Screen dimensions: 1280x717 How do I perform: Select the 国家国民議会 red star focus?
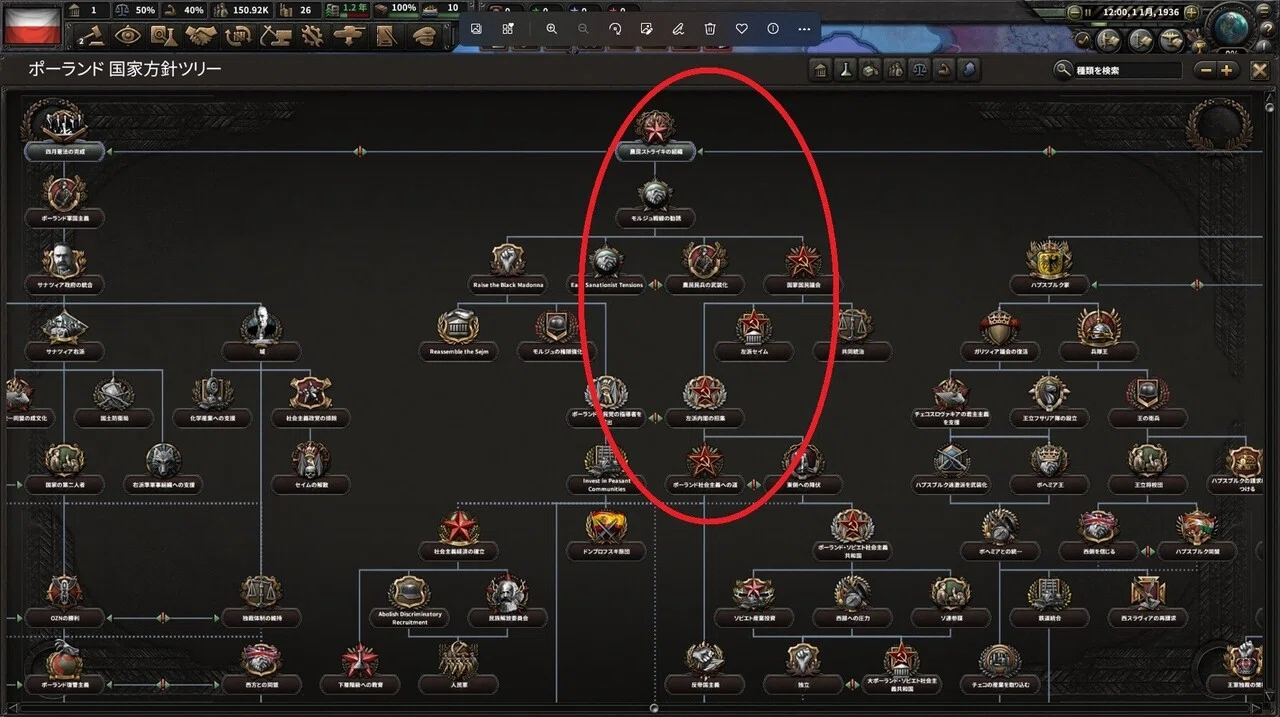point(802,267)
